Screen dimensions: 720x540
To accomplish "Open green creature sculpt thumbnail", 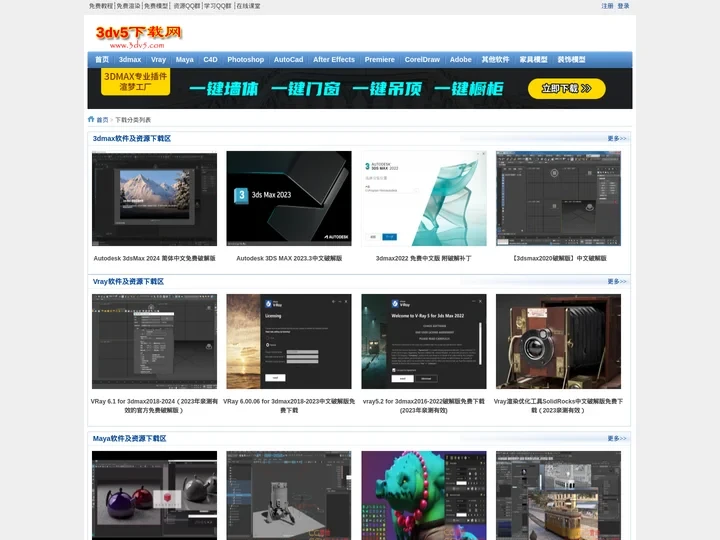I will (424, 495).
